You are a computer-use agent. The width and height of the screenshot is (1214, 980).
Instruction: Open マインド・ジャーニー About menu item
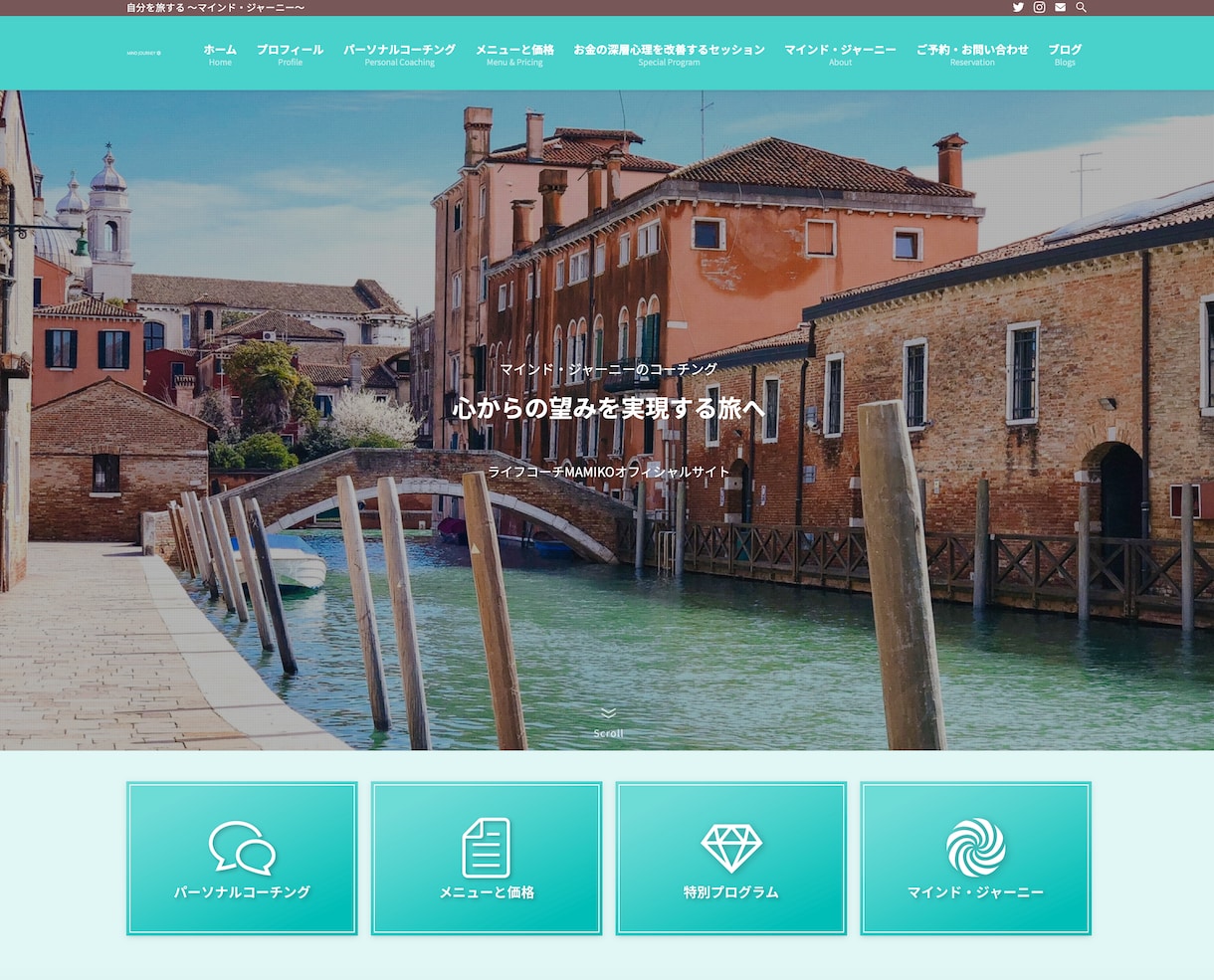840,55
